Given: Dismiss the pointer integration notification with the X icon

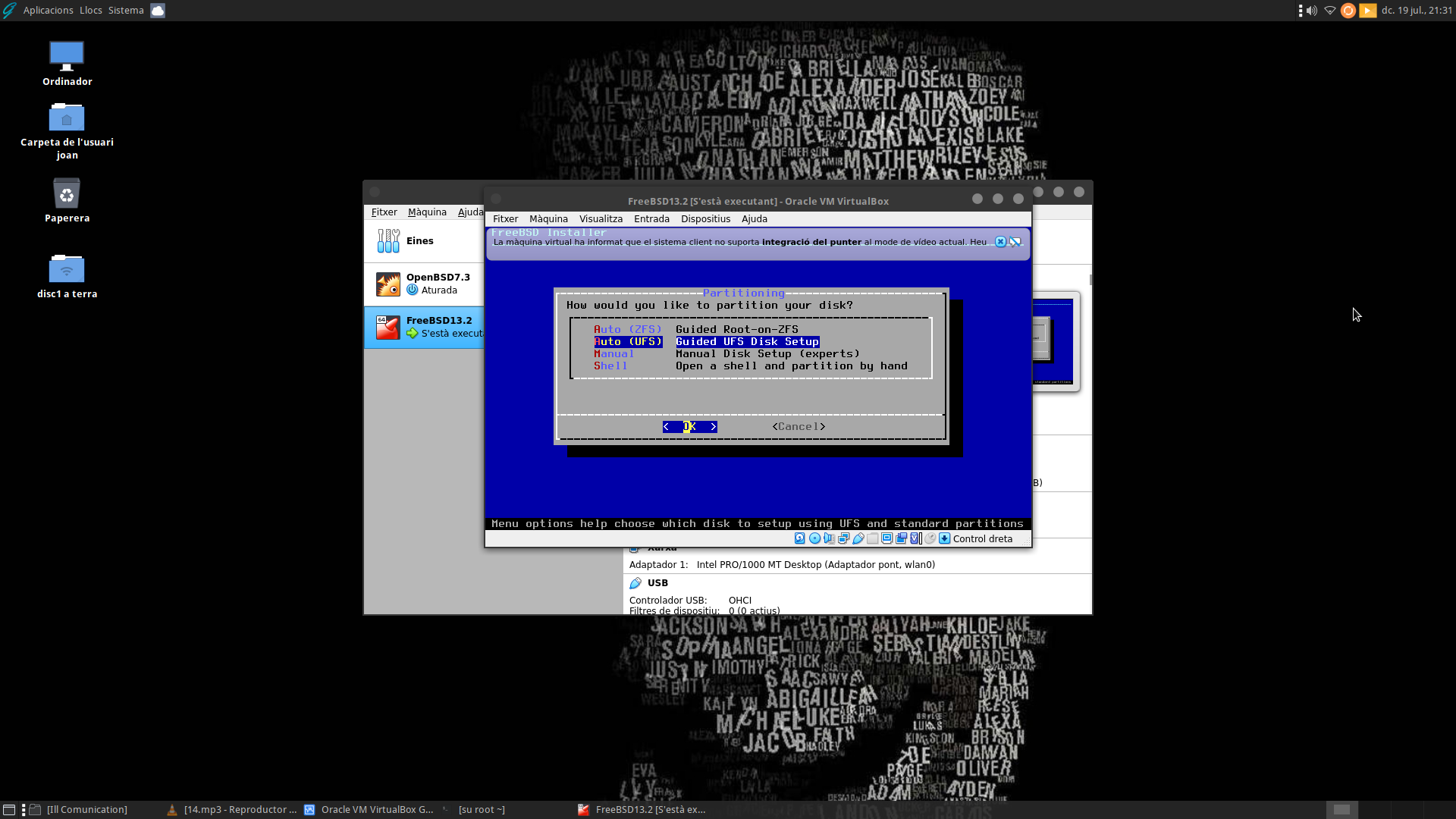Looking at the screenshot, I should tap(1000, 242).
